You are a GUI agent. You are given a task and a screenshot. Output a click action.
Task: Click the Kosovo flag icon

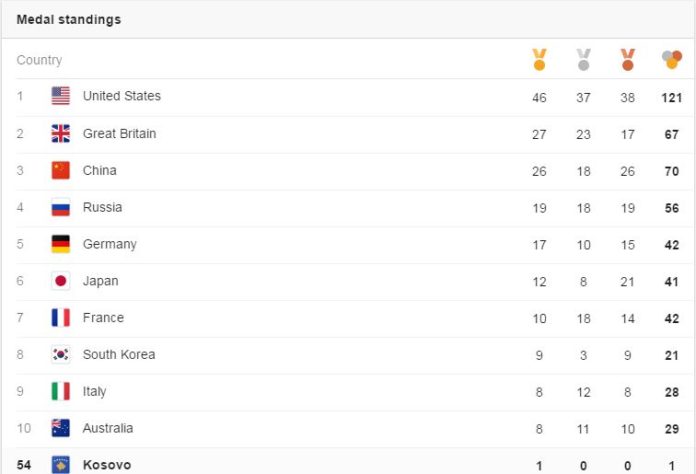tap(60, 465)
